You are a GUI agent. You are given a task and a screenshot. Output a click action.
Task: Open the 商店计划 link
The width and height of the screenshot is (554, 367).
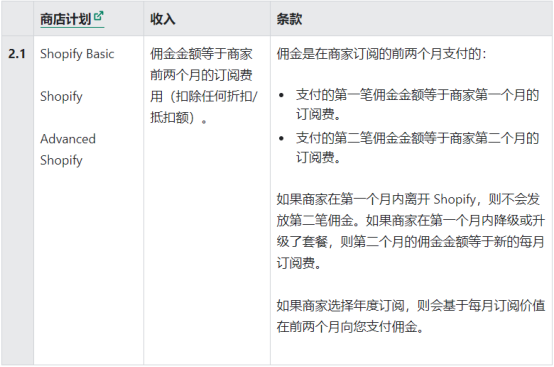point(72,19)
